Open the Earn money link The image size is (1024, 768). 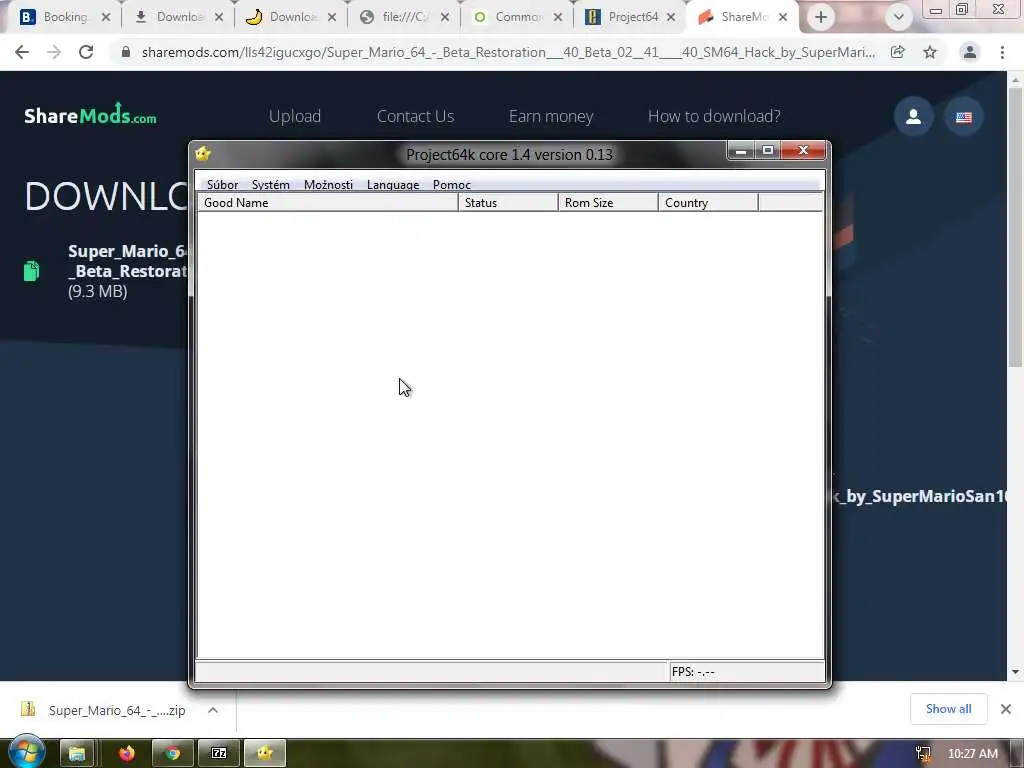(551, 116)
